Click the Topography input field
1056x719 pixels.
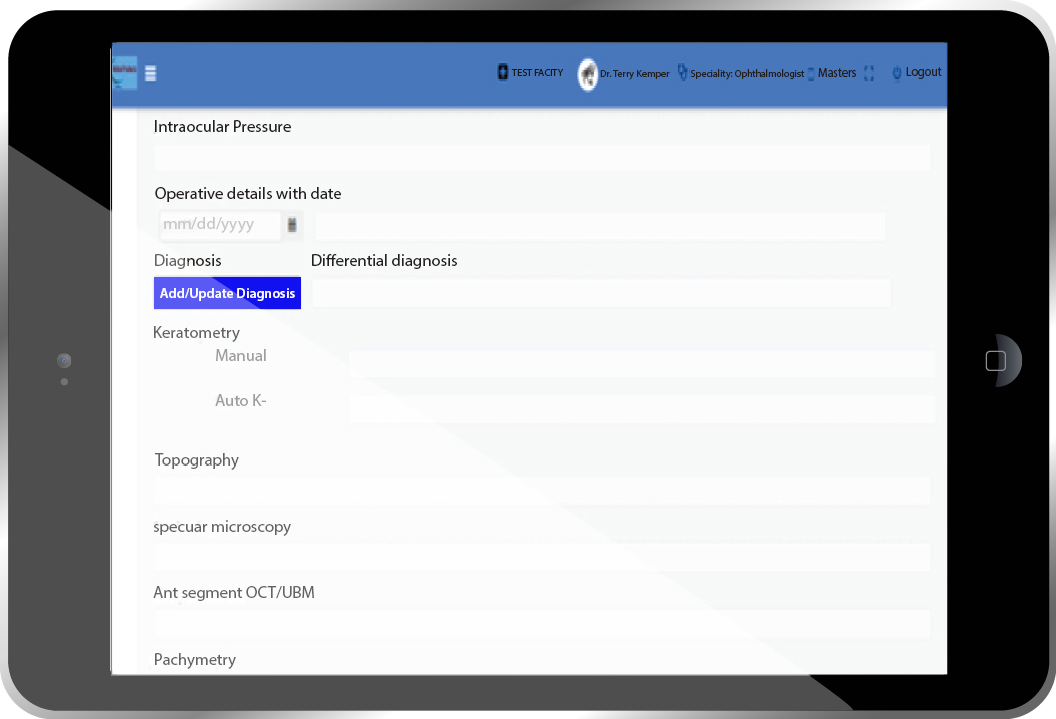point(542,491)
